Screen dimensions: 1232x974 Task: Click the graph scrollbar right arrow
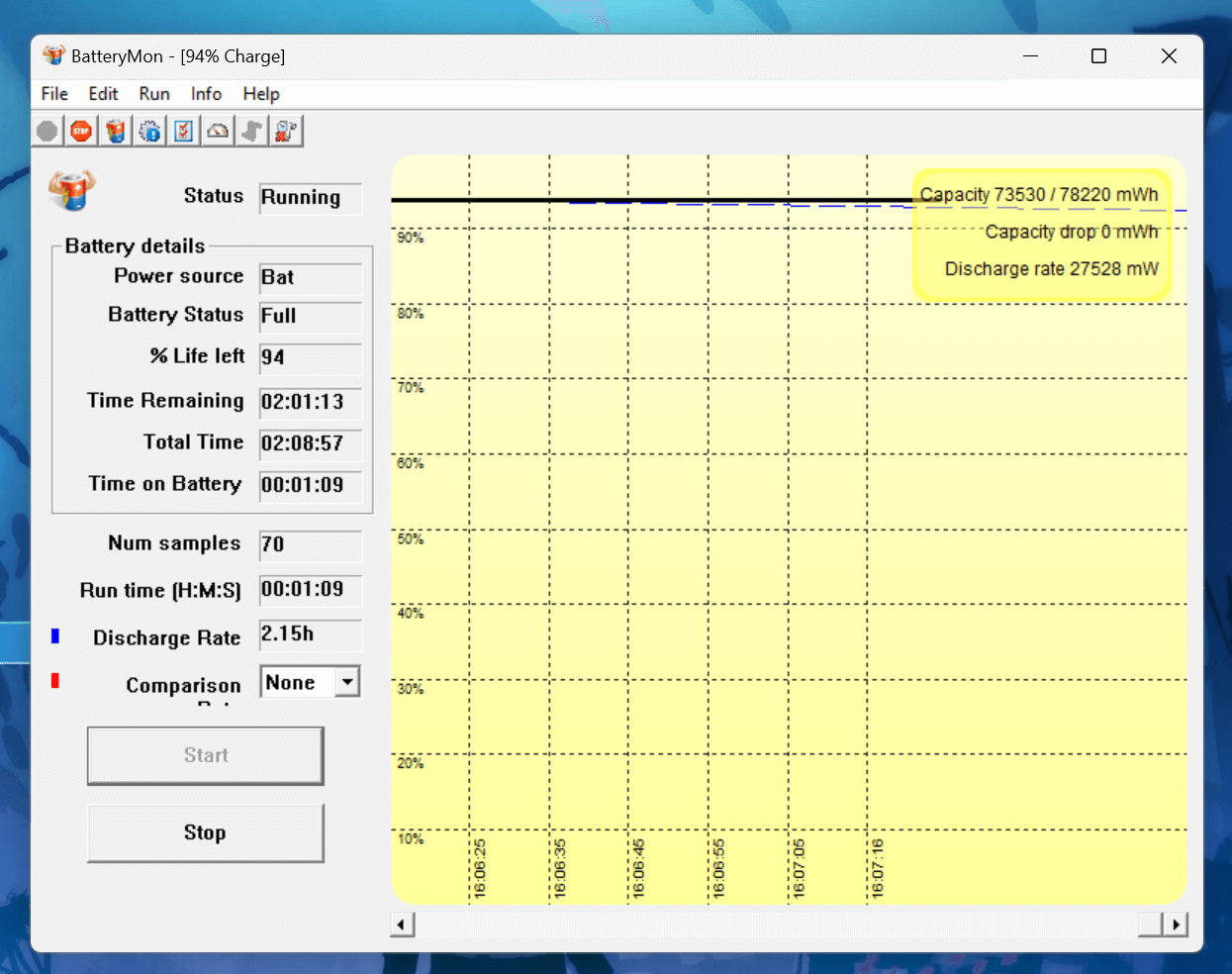[x=1175, y=925]
